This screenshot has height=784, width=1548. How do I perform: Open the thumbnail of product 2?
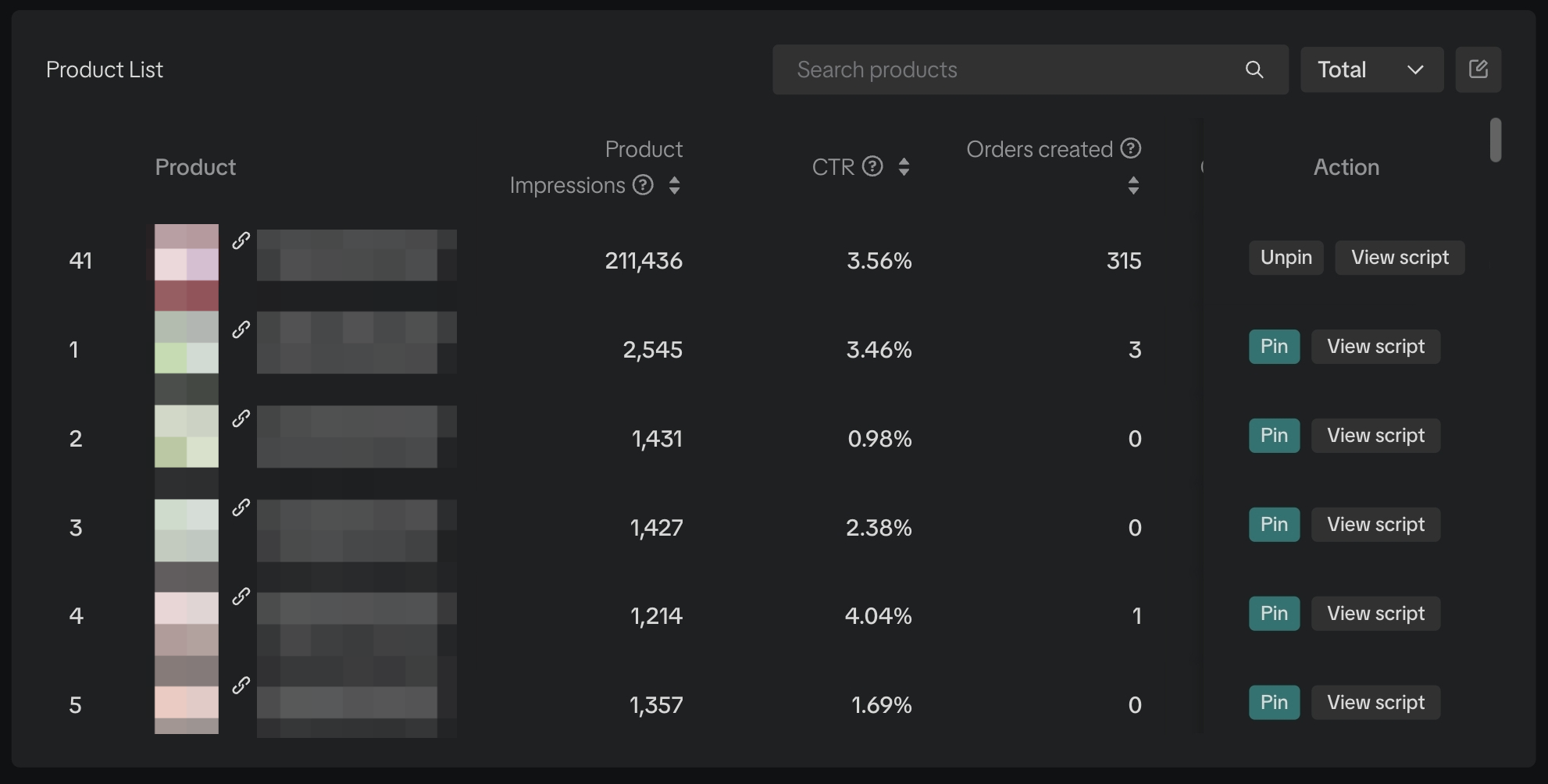pyautogui.click(x=187, y=436)
